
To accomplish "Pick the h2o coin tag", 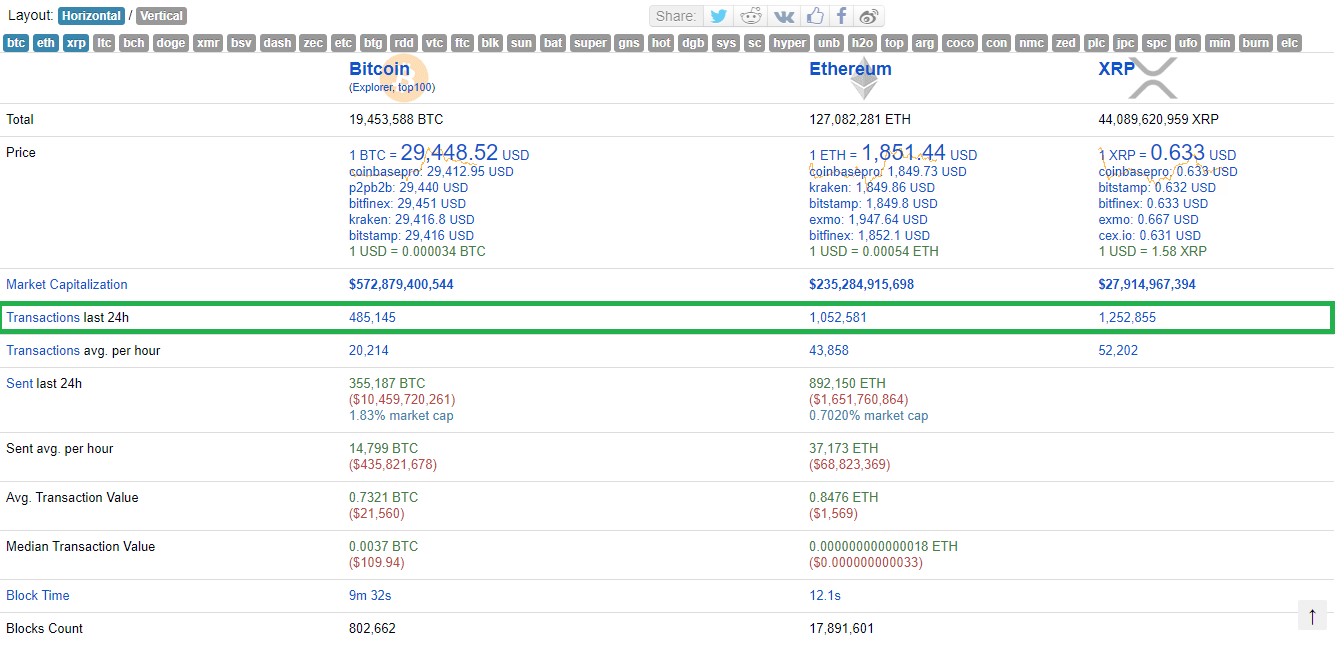I will tap(862, 43).
